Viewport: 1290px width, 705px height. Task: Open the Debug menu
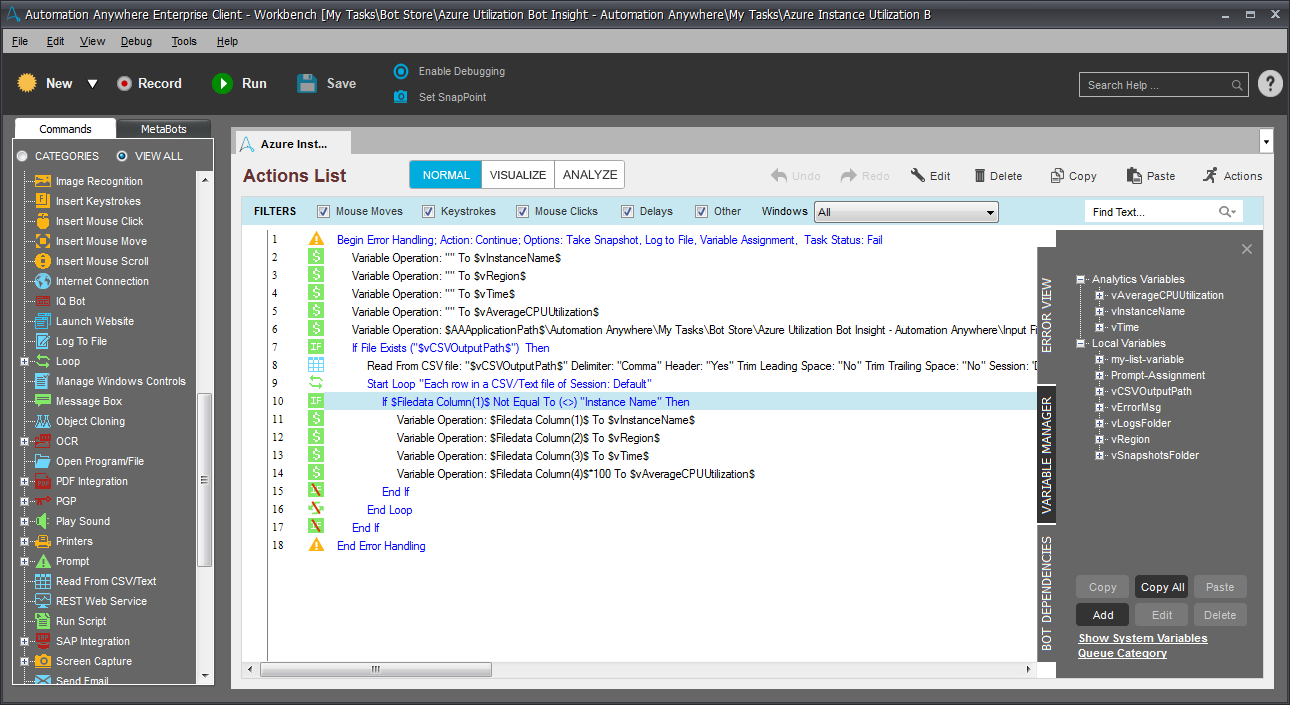click(x=136, y=41)
